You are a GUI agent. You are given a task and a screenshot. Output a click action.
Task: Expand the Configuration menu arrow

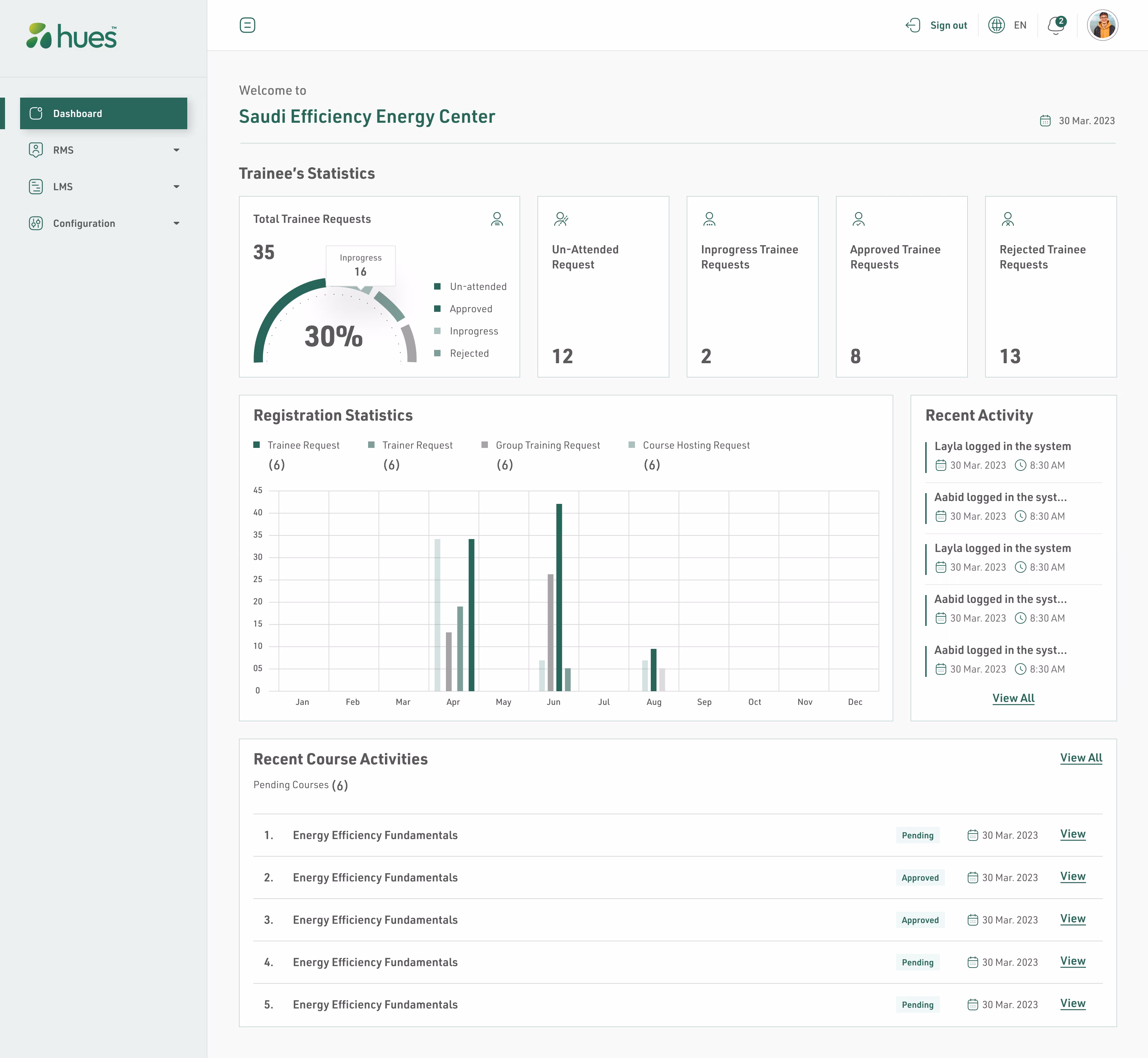coord(176,223)
